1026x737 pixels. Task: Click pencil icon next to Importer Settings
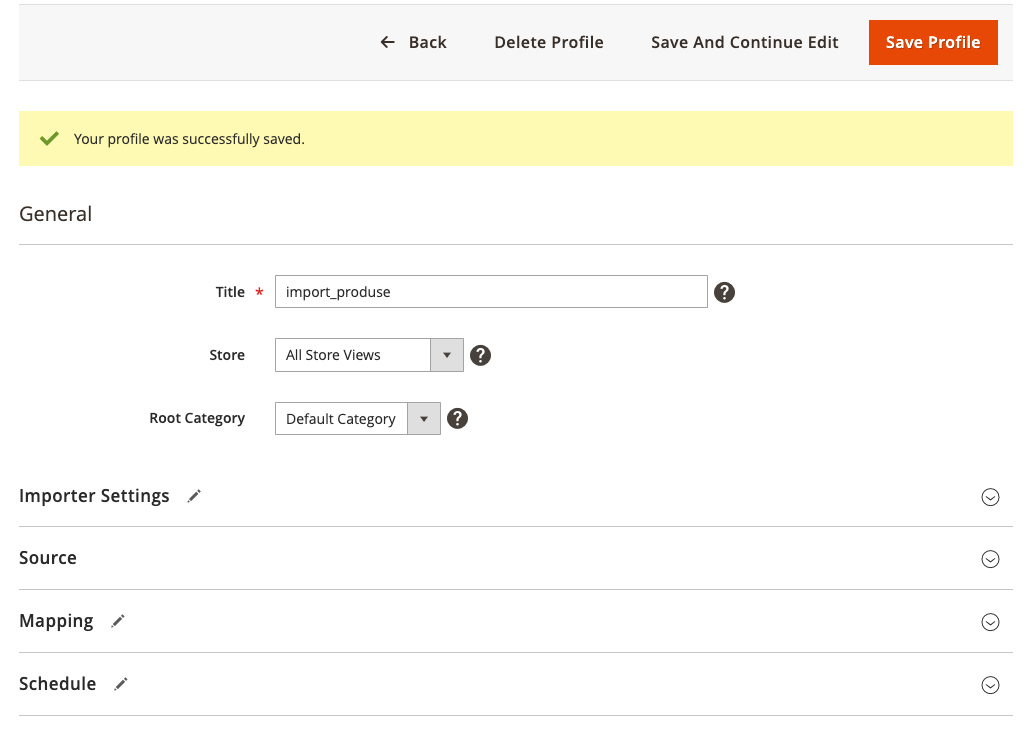194,496
